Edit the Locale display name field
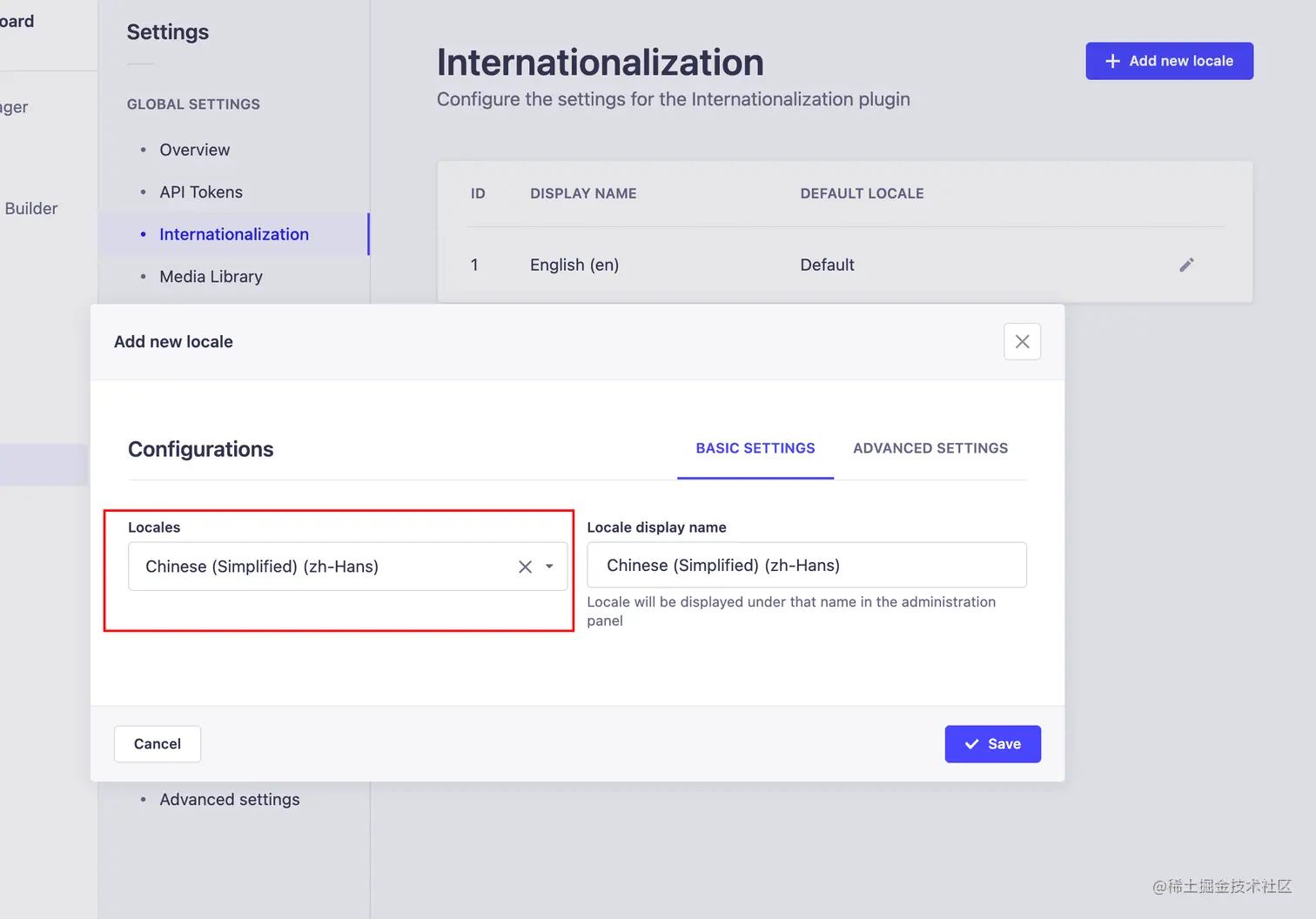The image size is (1316, 919). pyautogui.click(x=806, y=566)
